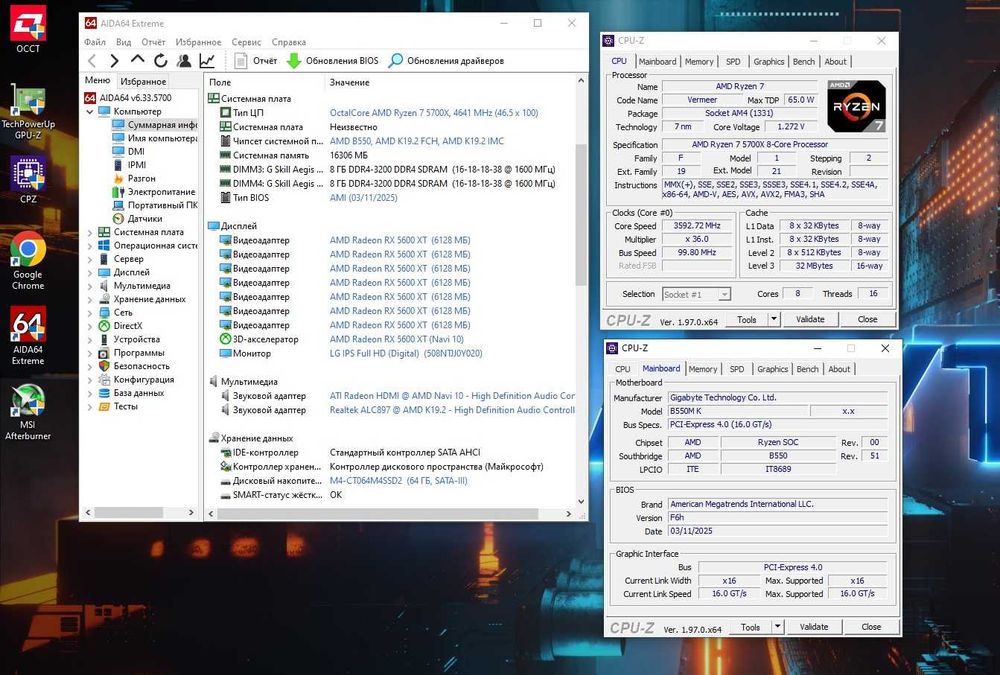Open the Избранное menu
The width and height of the screenshot is (1000, 675).
click(198, 42)
